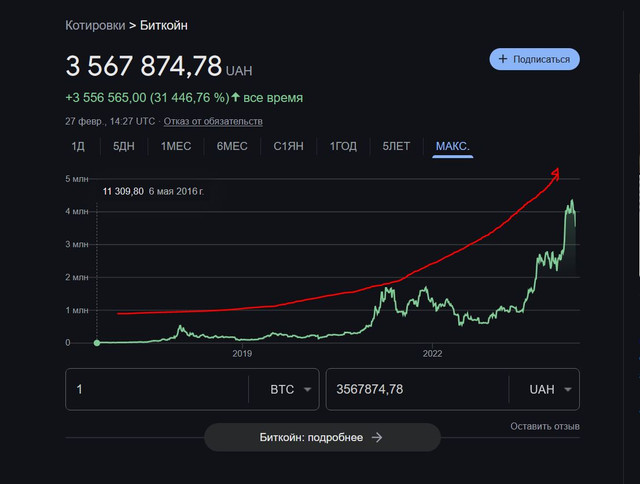Click the Подписаться subscribe button
The height and width of the screenshot is (484, 640).
[x=534, y=59]
